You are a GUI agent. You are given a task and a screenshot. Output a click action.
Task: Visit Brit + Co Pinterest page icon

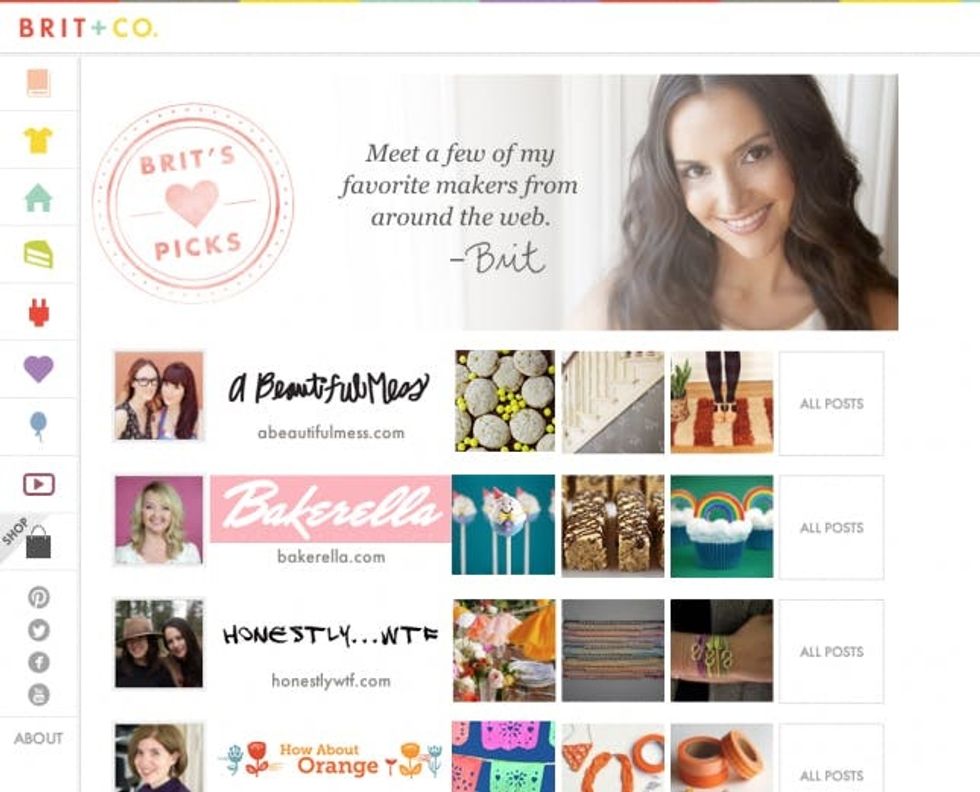pyautogui.click(x=39, y=598)
